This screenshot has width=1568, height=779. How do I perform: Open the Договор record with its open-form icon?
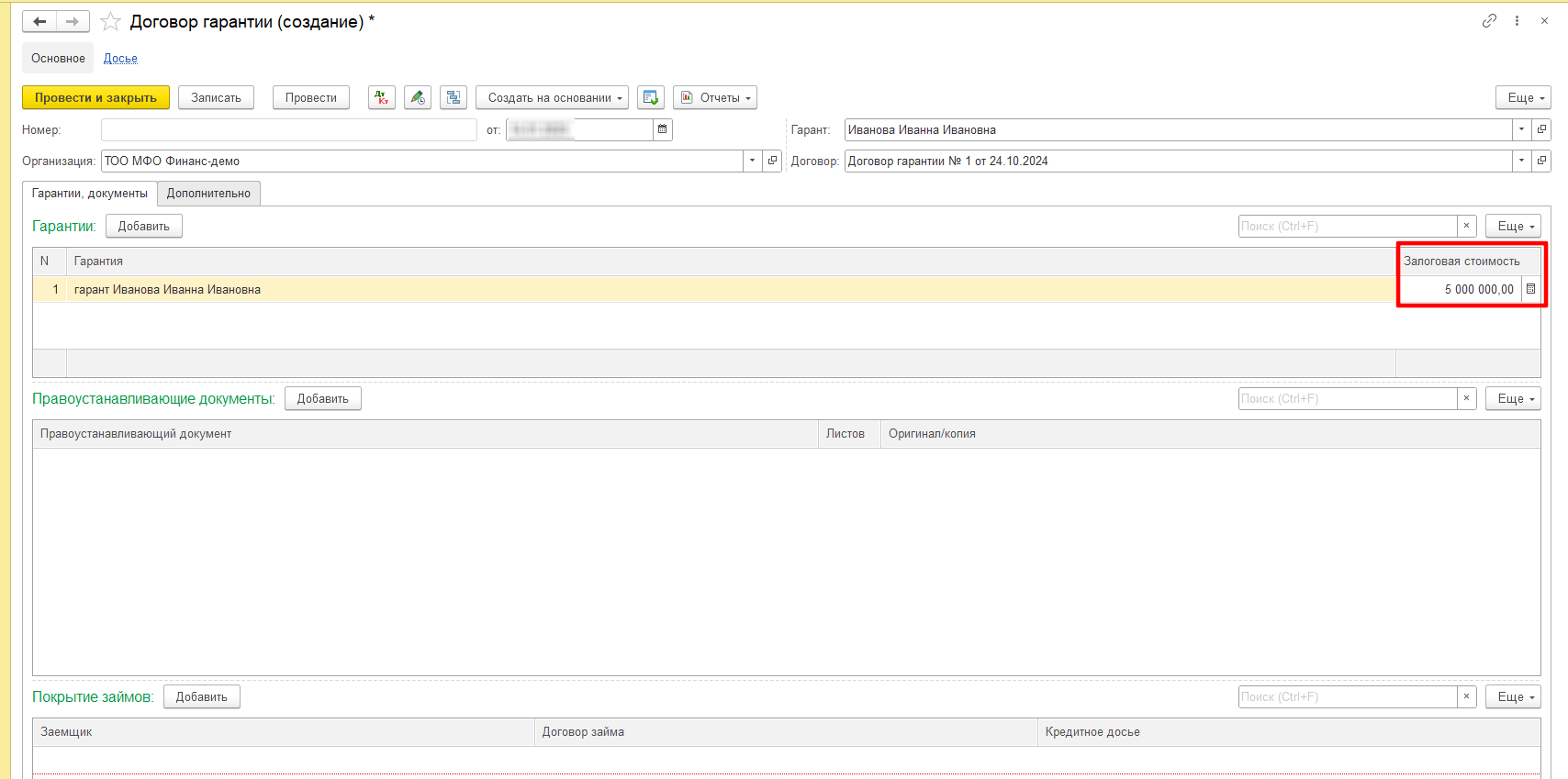coord(1542,161)
